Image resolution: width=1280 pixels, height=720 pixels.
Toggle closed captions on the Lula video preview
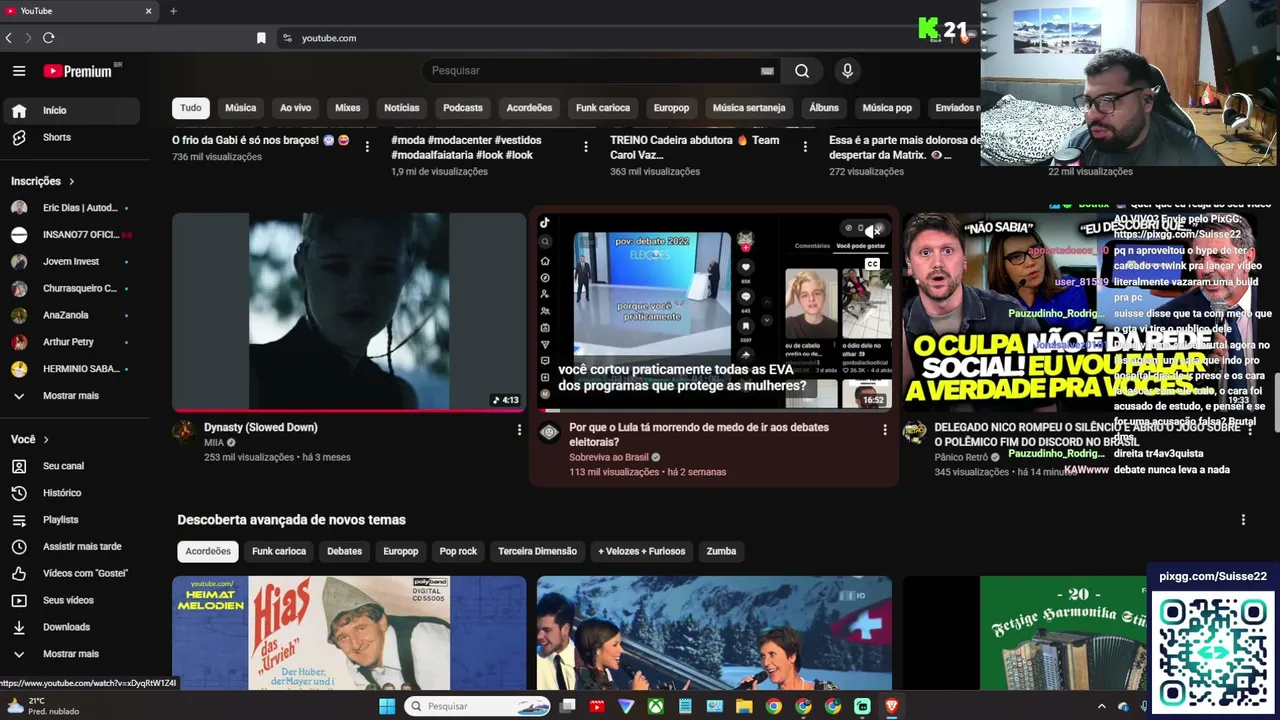872,264
